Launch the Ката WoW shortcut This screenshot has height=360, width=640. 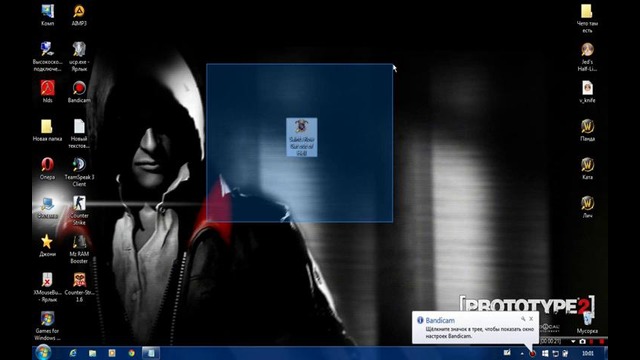(587, 169)
